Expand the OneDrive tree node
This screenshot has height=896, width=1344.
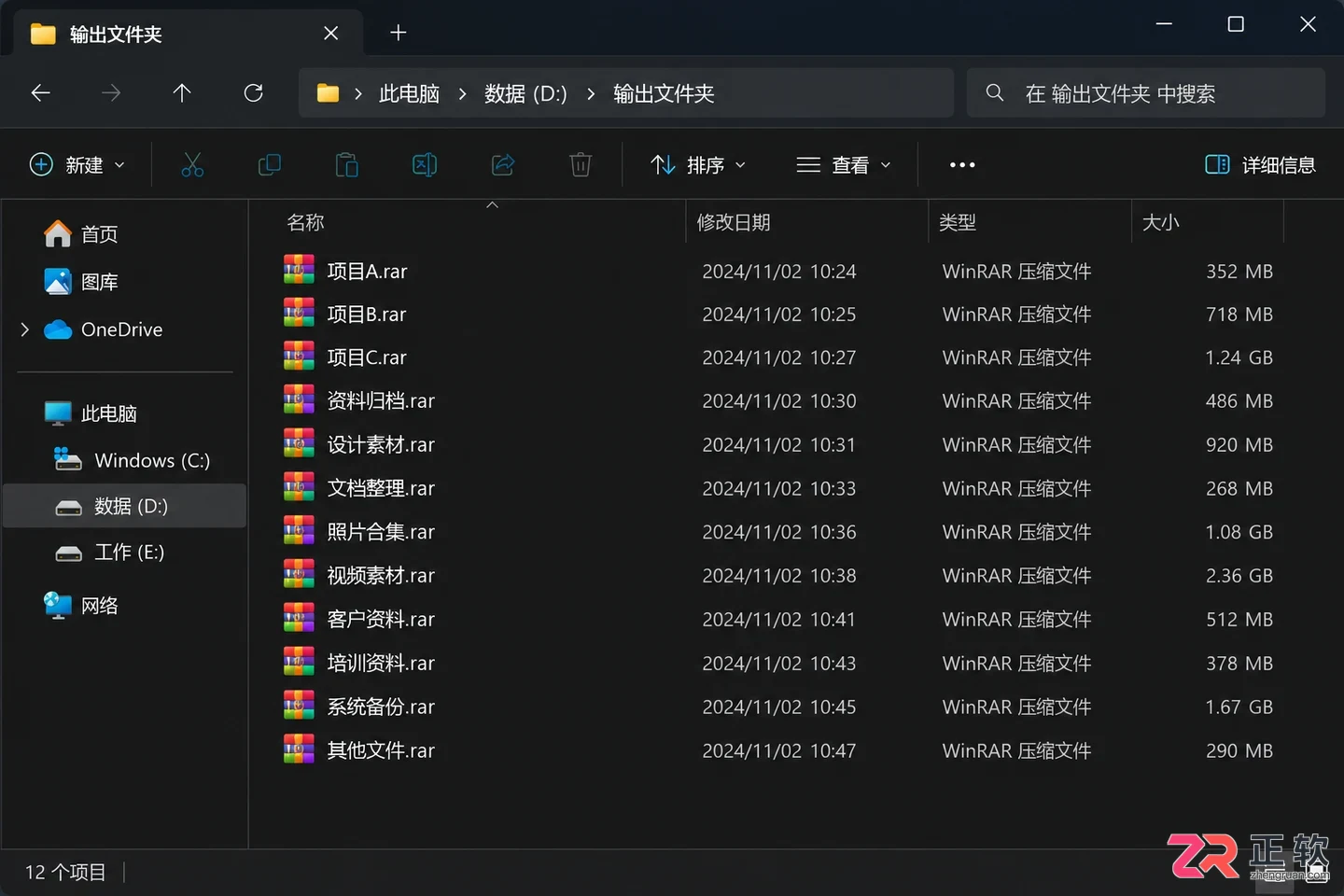(25, 329)
